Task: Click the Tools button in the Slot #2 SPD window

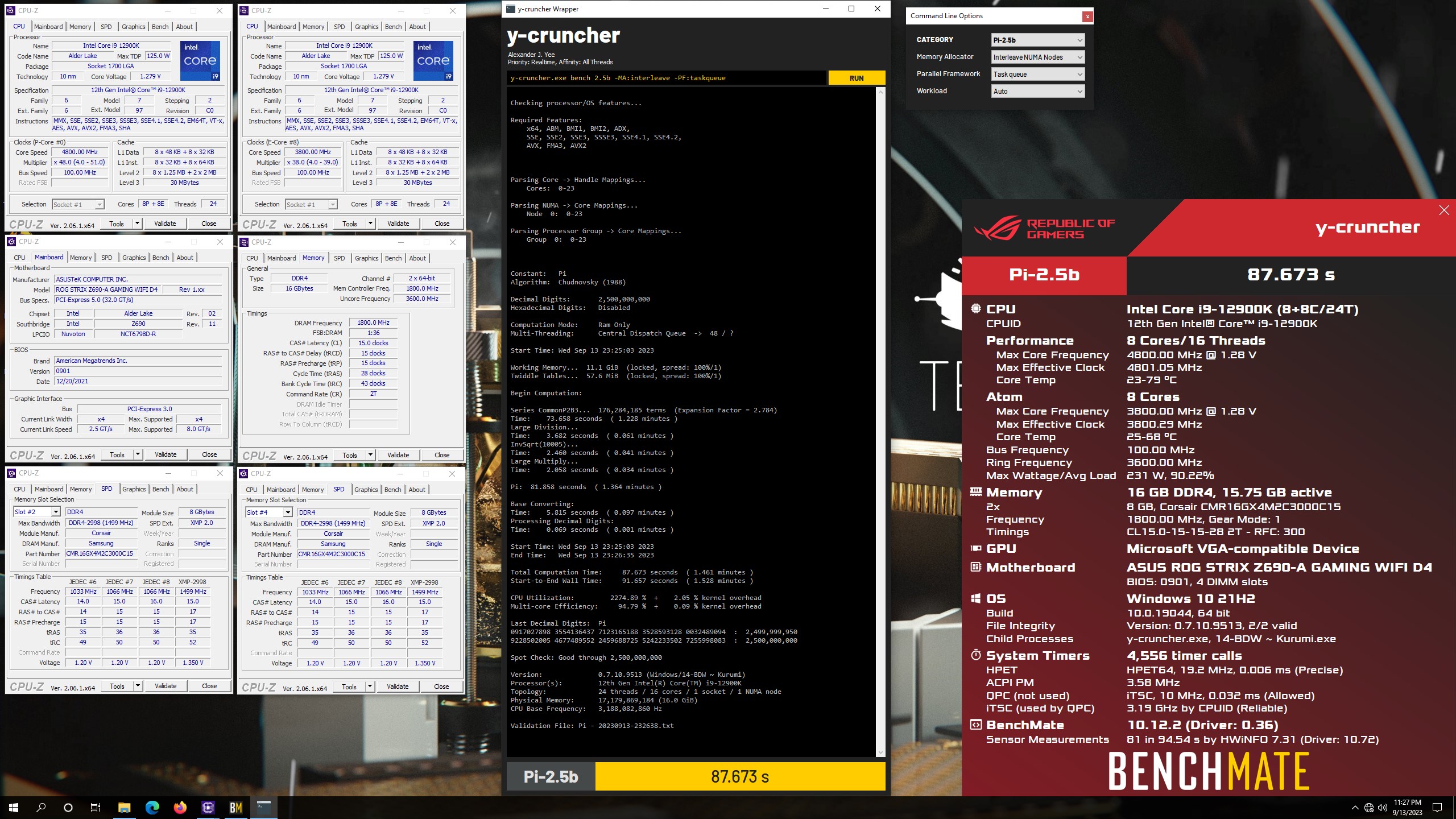Action: (x=117, y=686)
